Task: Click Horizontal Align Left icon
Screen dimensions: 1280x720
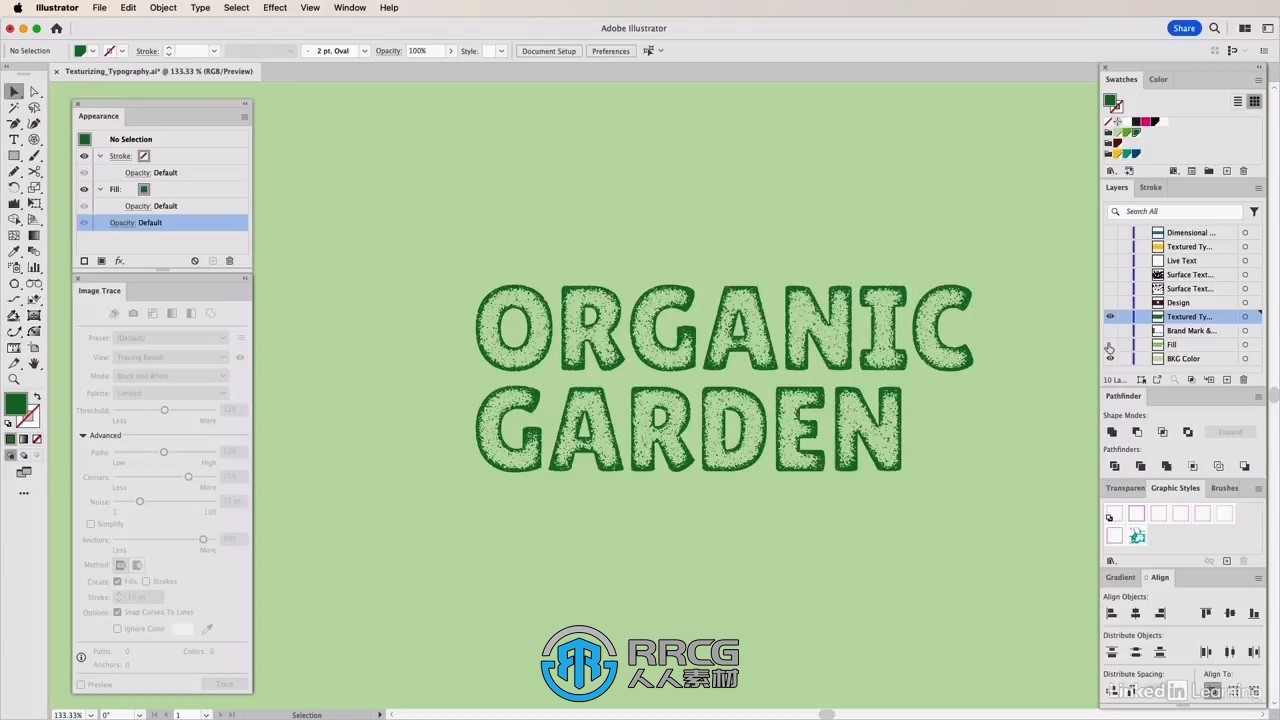Action: coord(1111,613)
